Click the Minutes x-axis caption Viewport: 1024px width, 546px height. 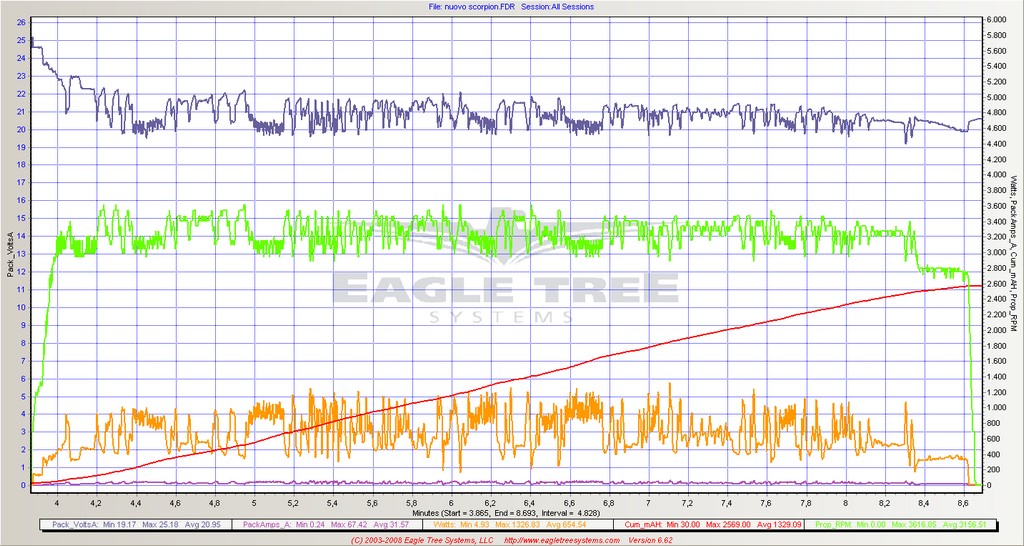pyautogui.click(x=511, y=511)
